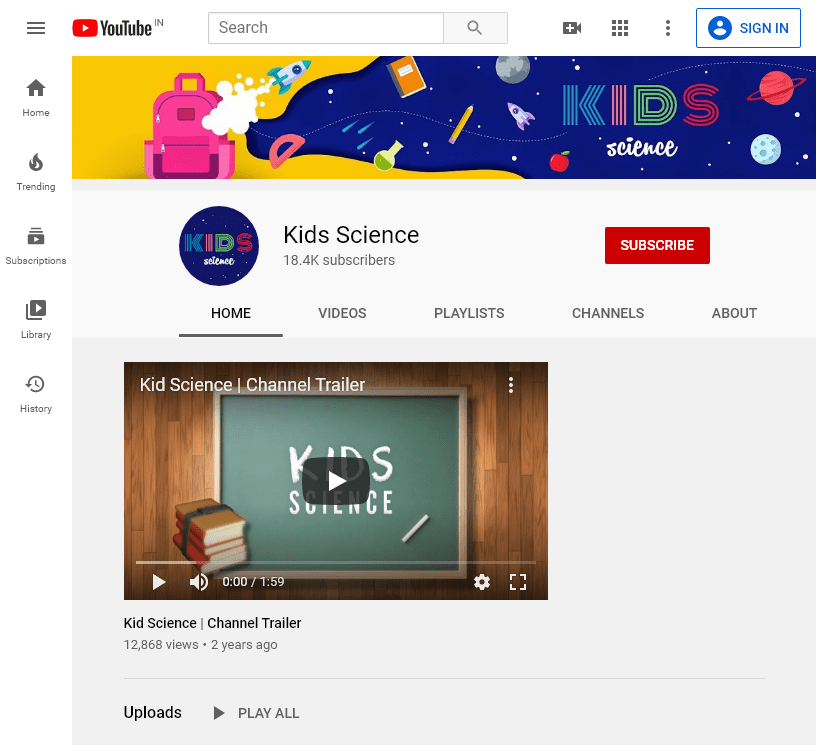The height and width of the screenshot is (745, 816).
Task: Open the create video camera icon
Action: 572,28
